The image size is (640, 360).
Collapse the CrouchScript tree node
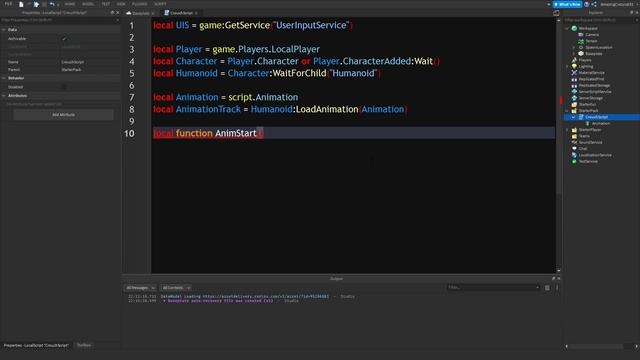coord(574,117)
